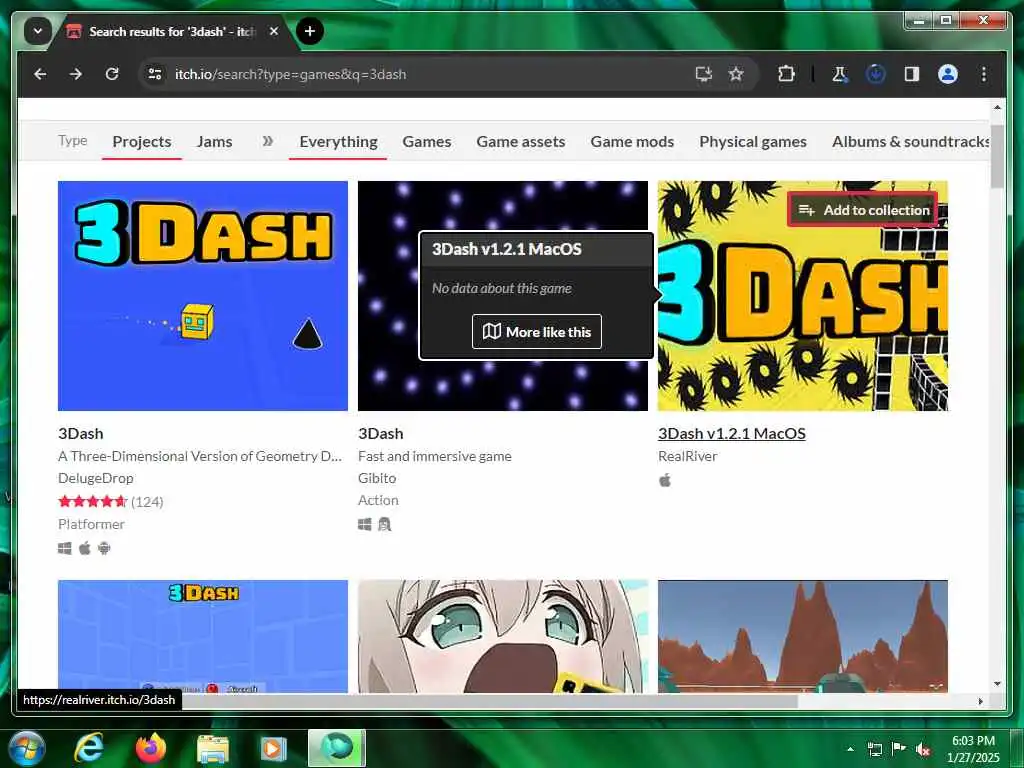
Task: Open the DelugeDrop author link
Action: coord(95,478)
